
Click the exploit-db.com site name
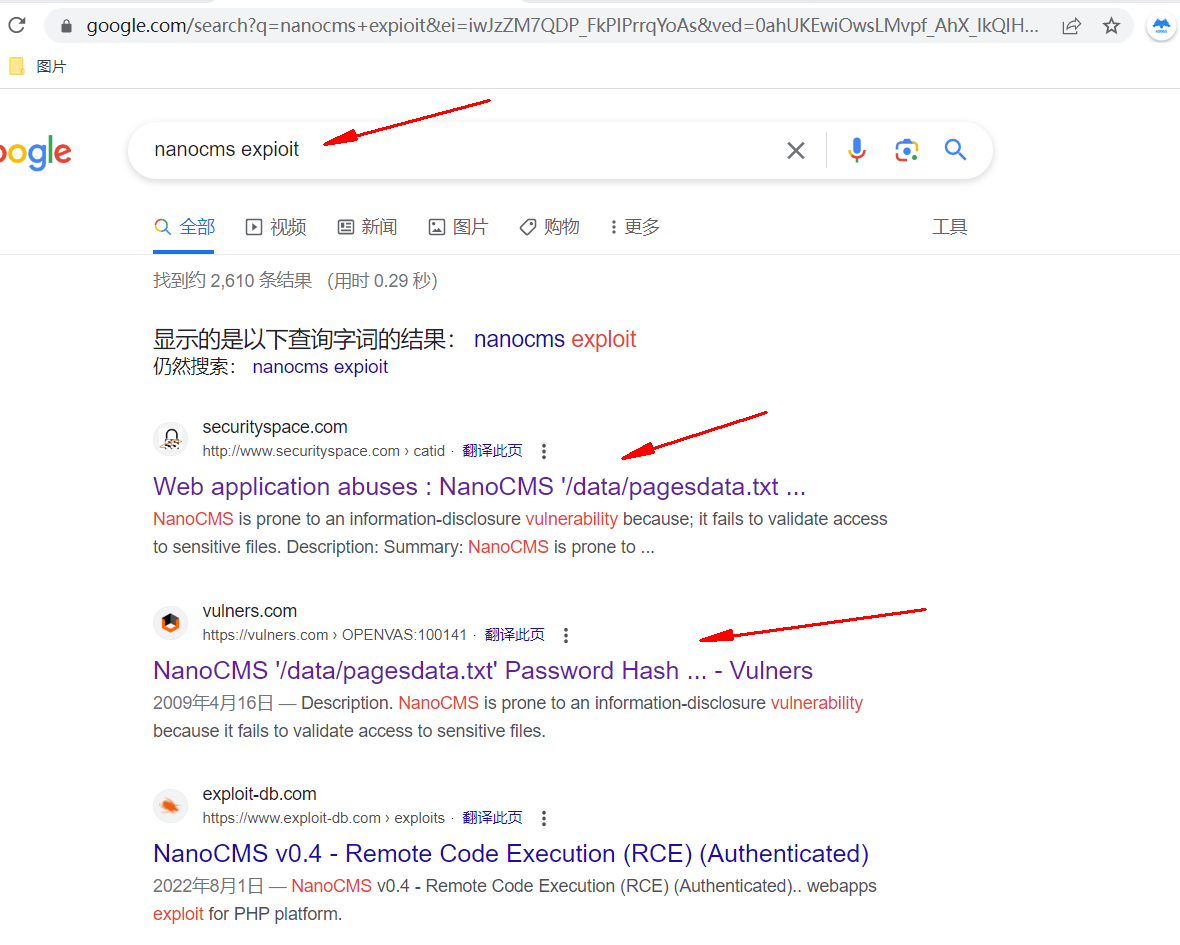[259, 794]
